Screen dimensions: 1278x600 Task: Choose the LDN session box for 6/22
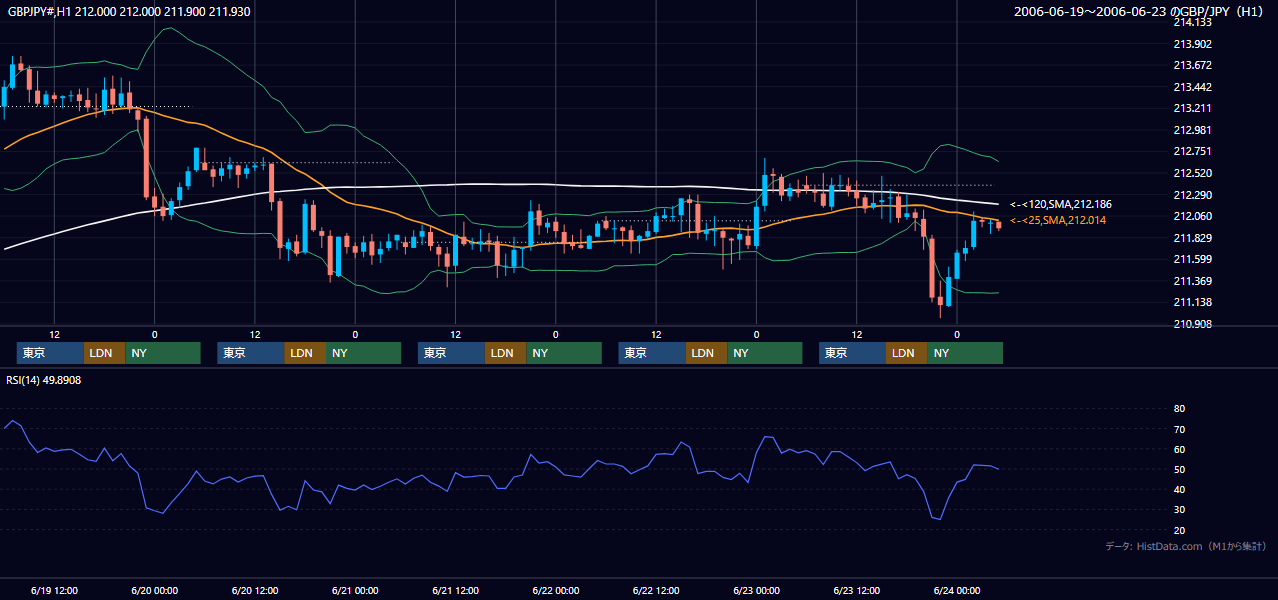[x=706, y=353]
